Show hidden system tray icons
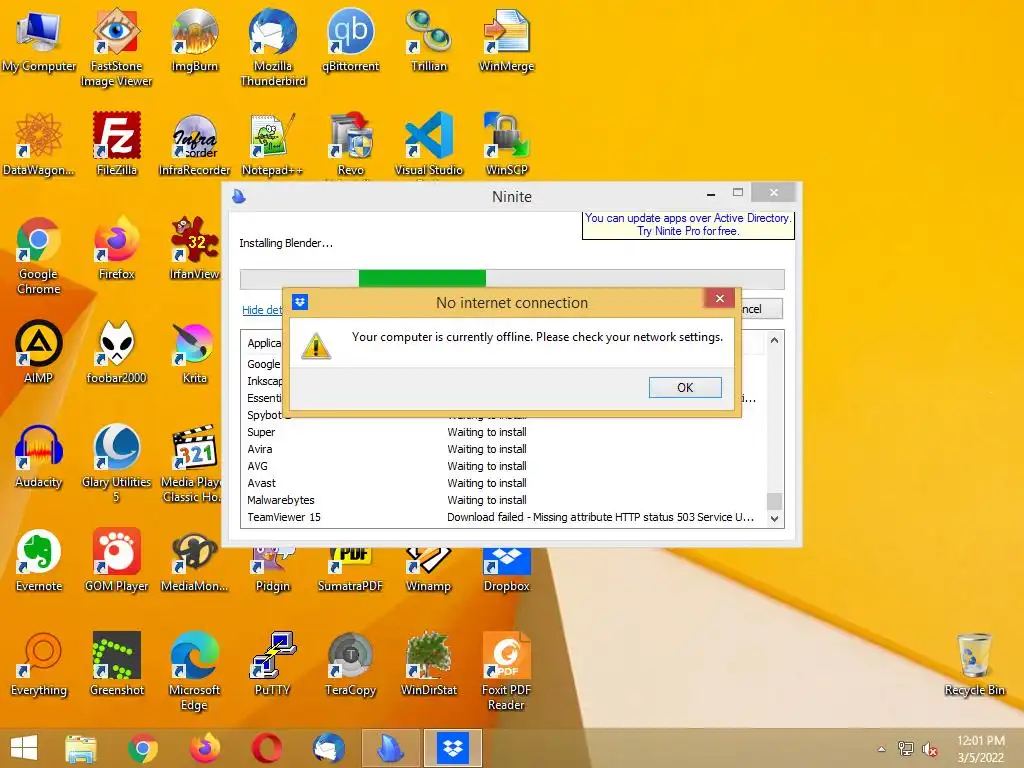This screenshot has height=768, width=1024. (882, 749)
